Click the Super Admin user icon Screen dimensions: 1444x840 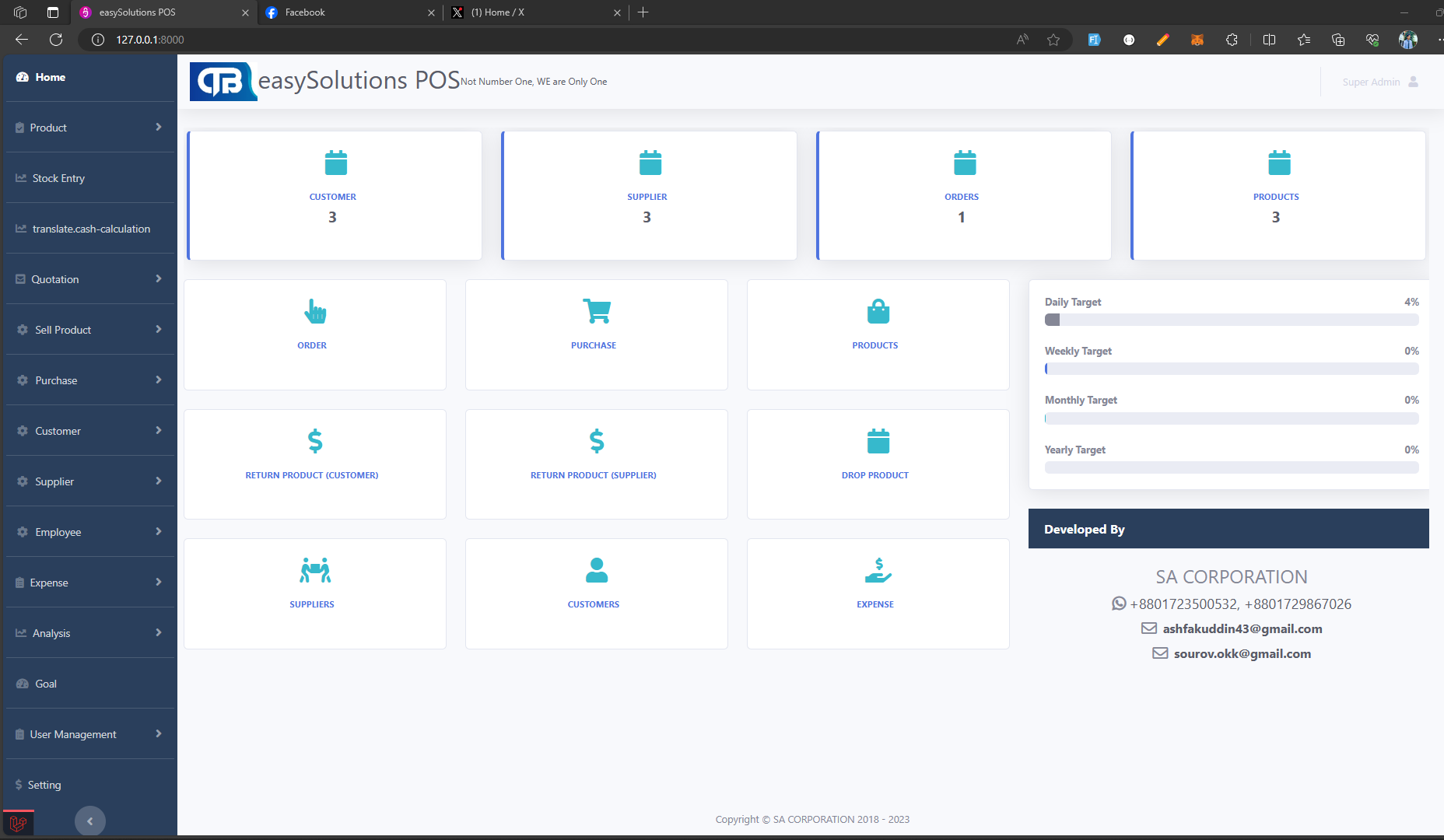tap(1413, 82)
